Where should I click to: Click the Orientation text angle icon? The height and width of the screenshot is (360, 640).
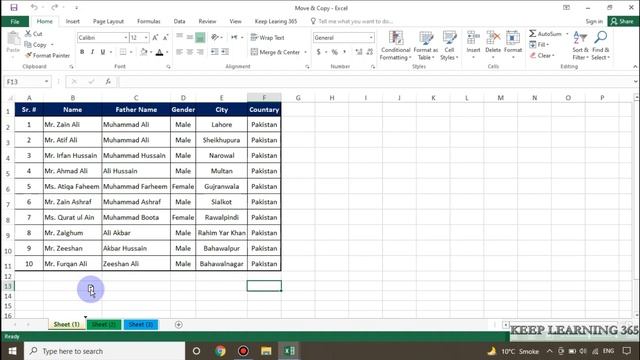[215, 38]
